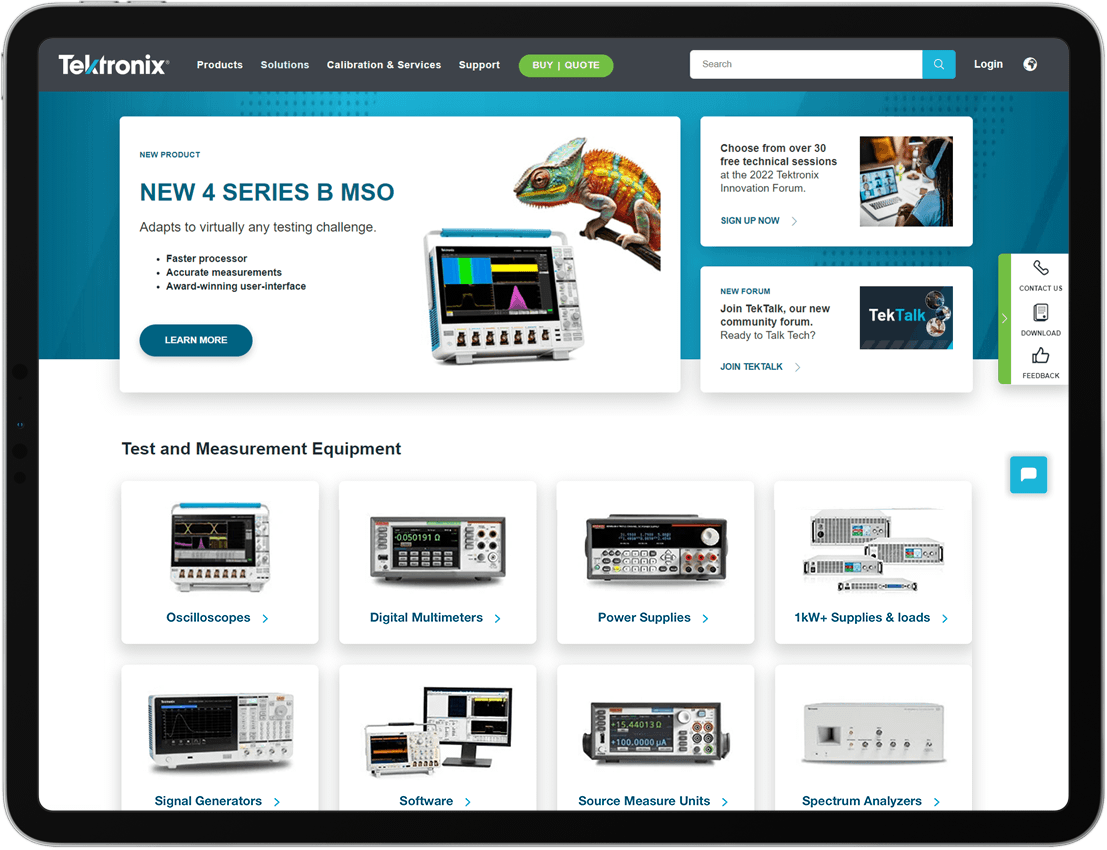Open the Oscilloscopes category link
Image resolution: width=1107 pixels, height=850 pixels.
pyautogui.click(x=208, y=618)
